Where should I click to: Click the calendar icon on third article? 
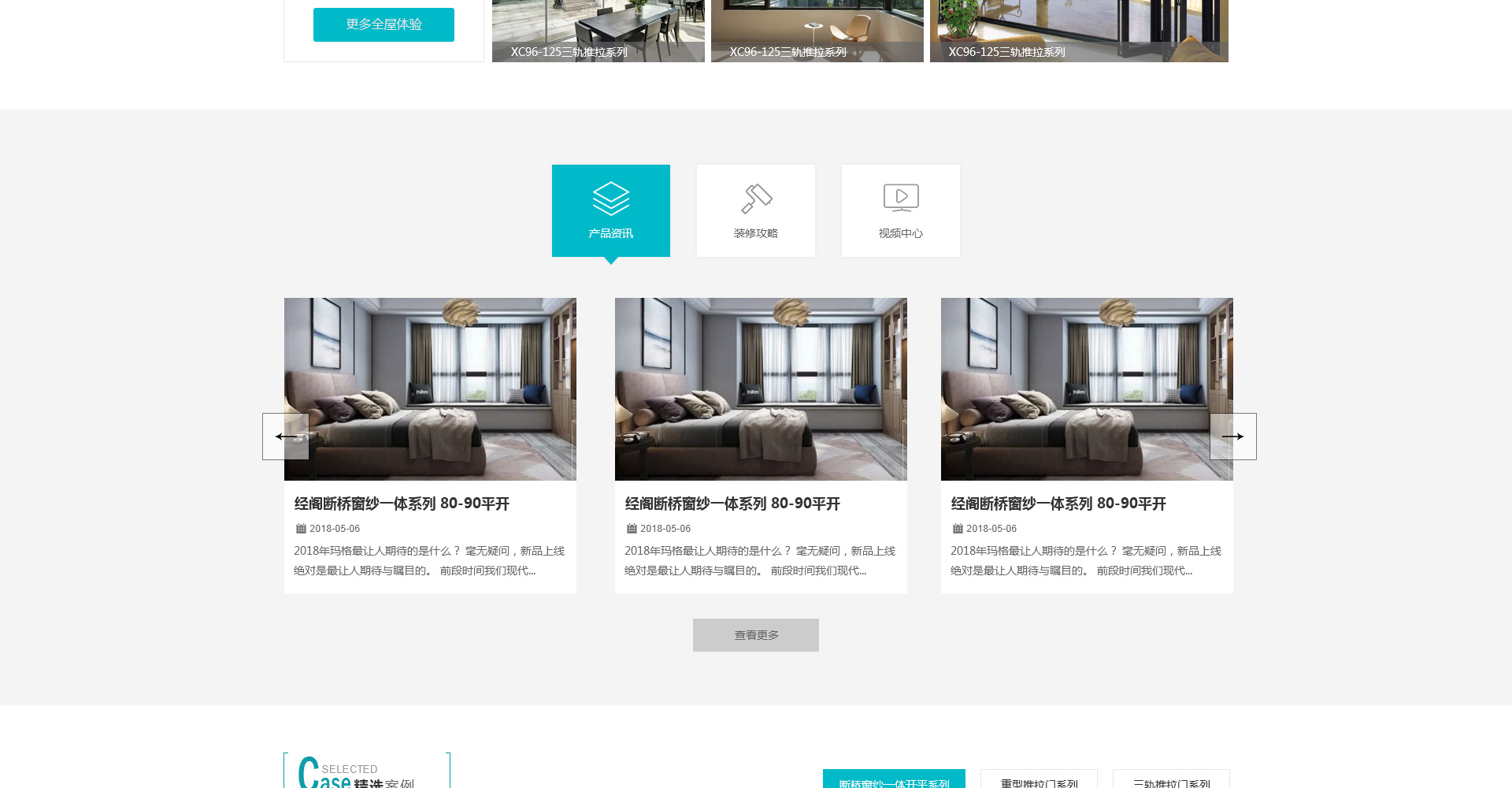[x=958, y=529]
